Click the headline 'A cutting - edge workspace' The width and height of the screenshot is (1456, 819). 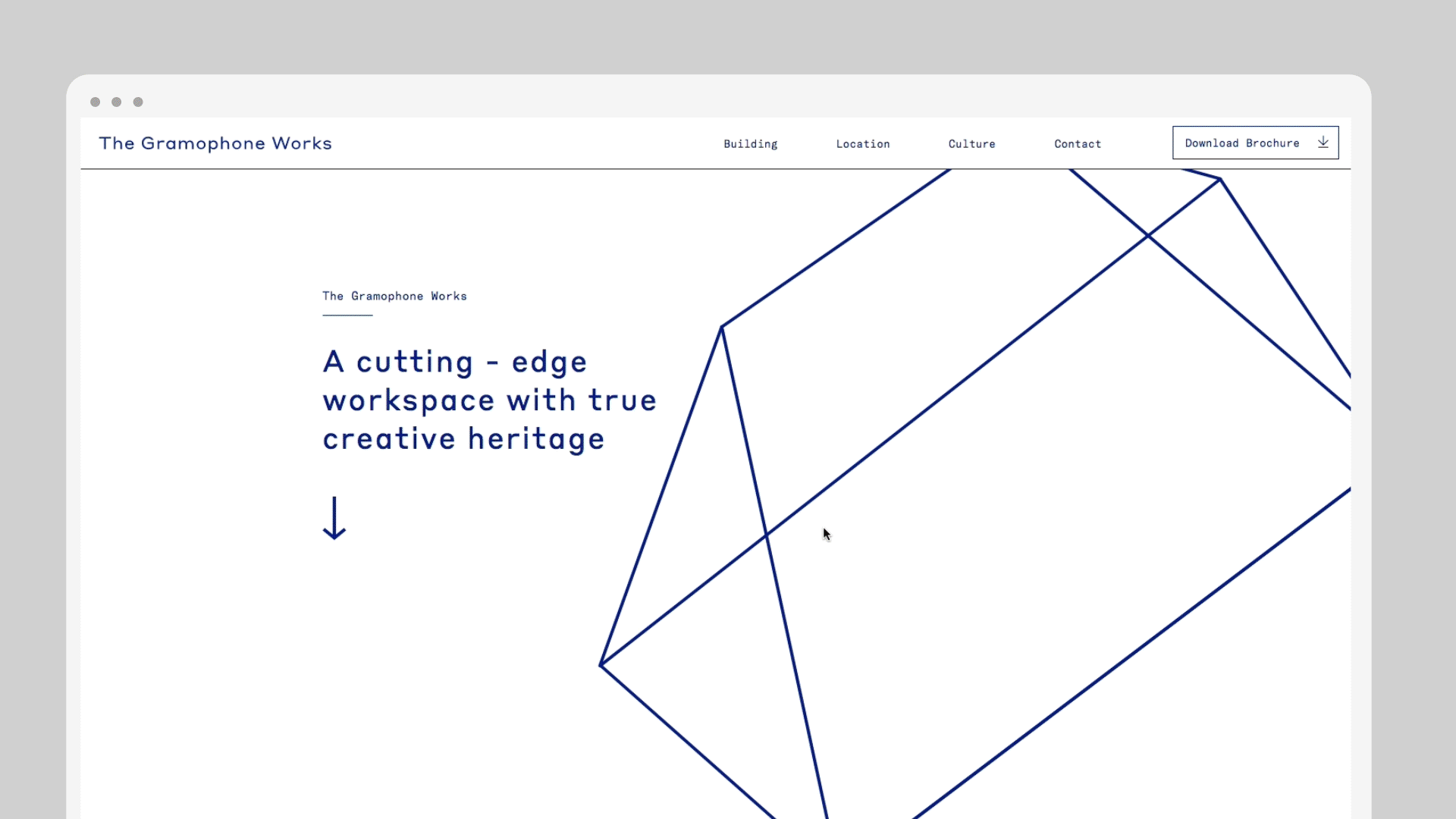pos(489,400)
